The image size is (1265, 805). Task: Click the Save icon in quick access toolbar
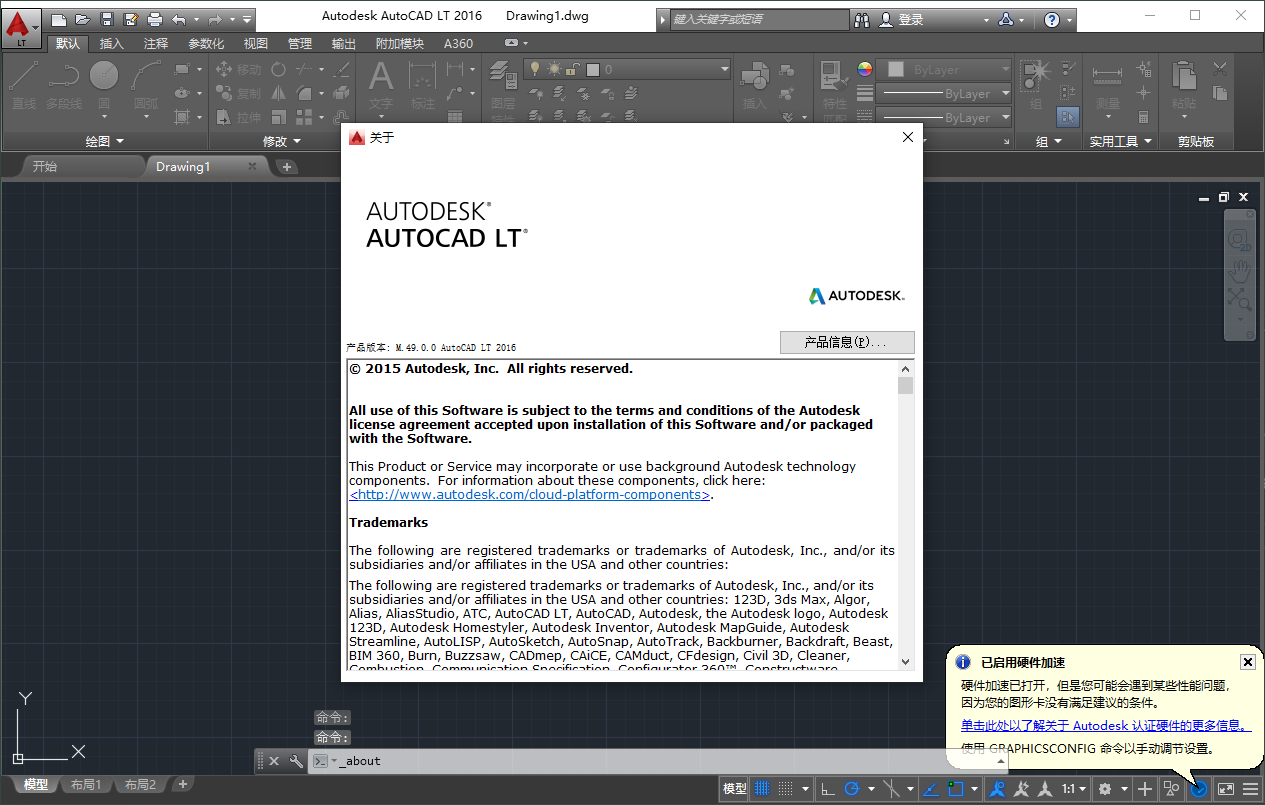click(106, 19)
